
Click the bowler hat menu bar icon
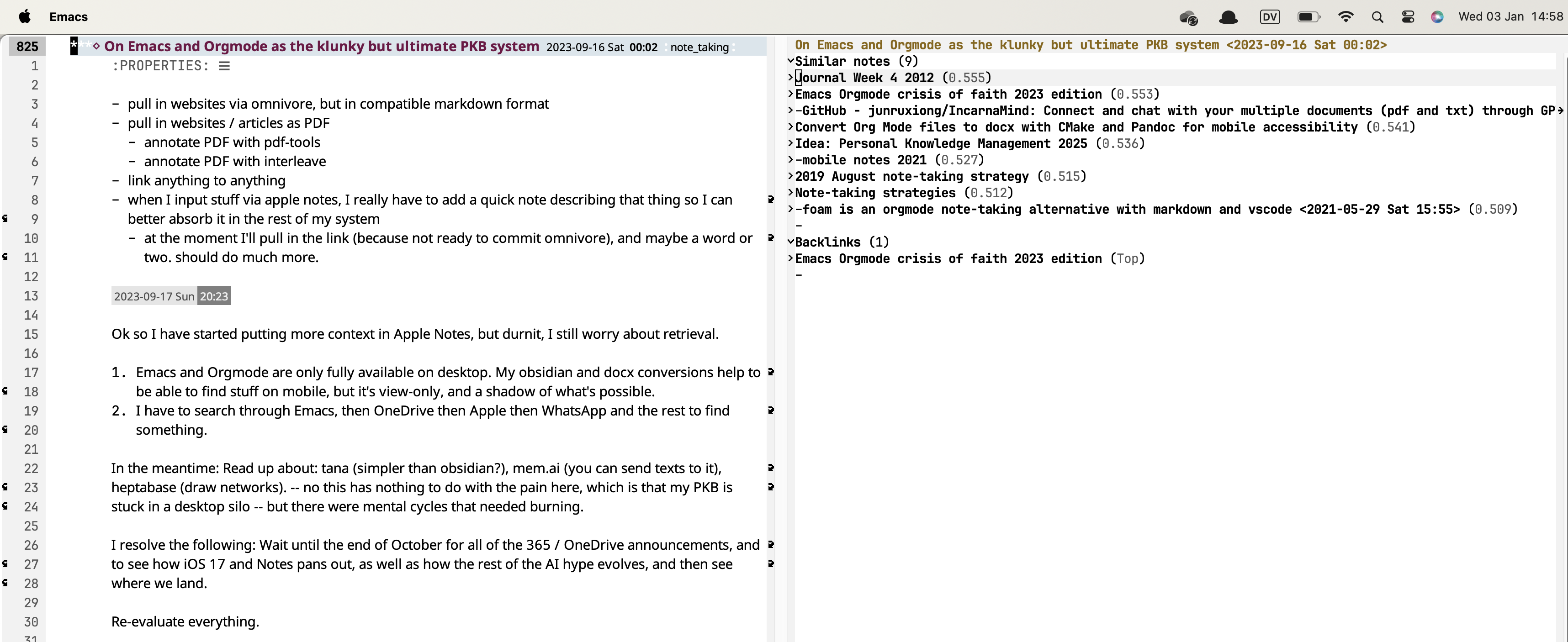1228,18
